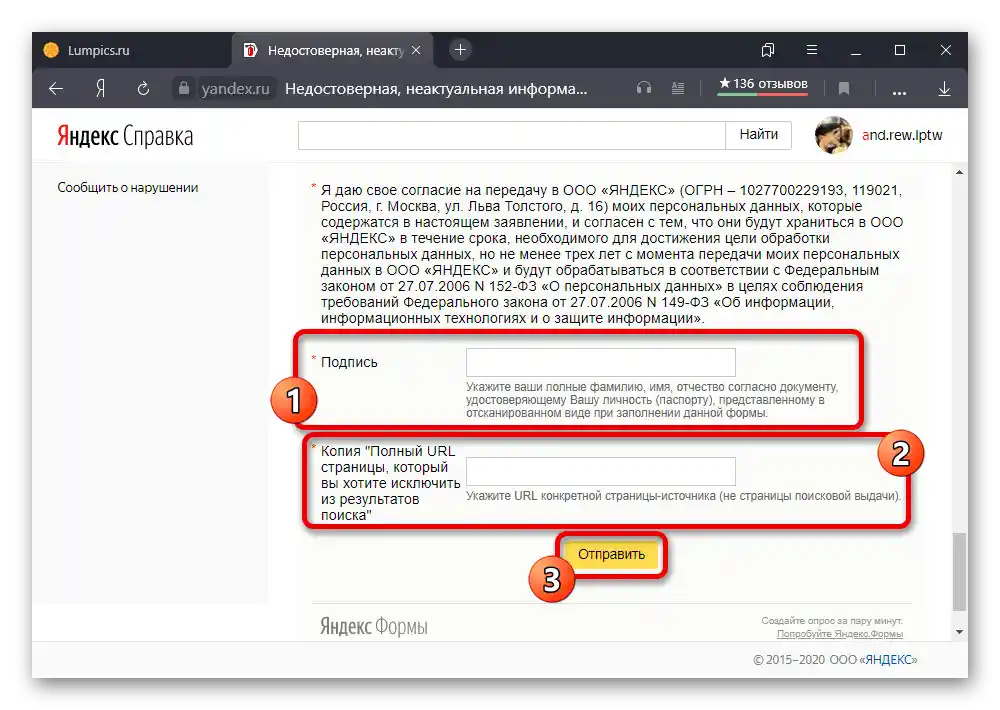This screenshot has width=1000, height=710.
Task: Open the downloads panel arrow icon
Action: pos(944,88)
